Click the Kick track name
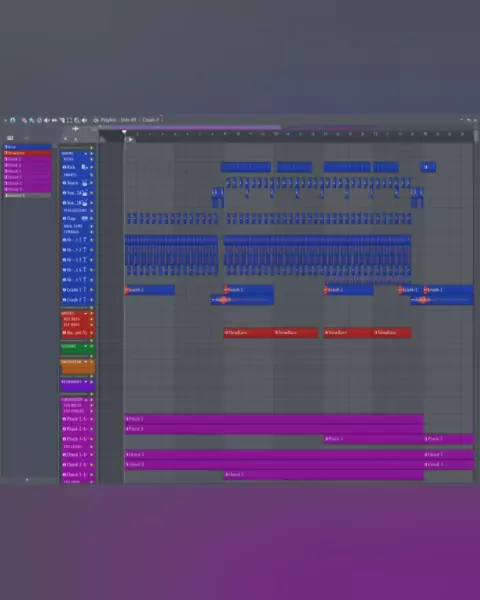Screen dimensions: 480x600 [x=71, y=167]
